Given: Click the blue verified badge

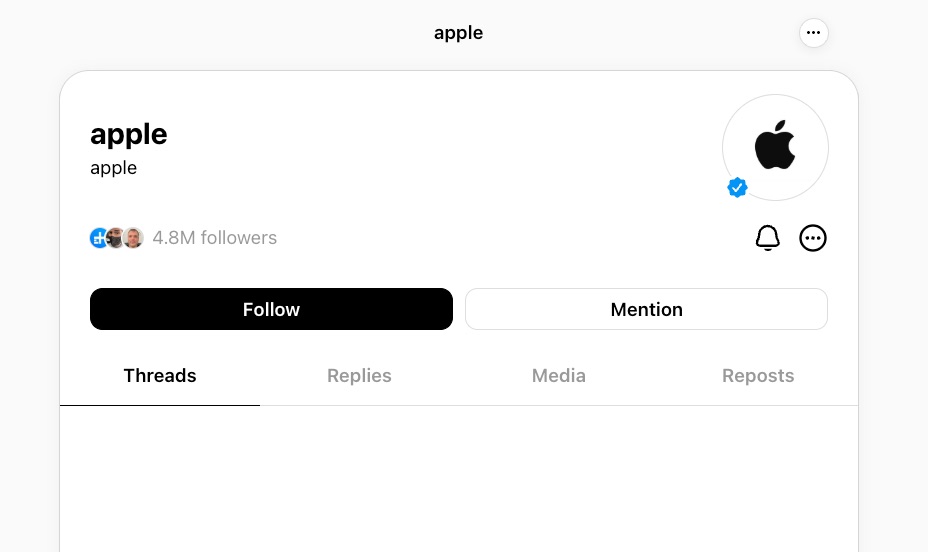Looking at the screenshot, I should click(x=737, y=187).
